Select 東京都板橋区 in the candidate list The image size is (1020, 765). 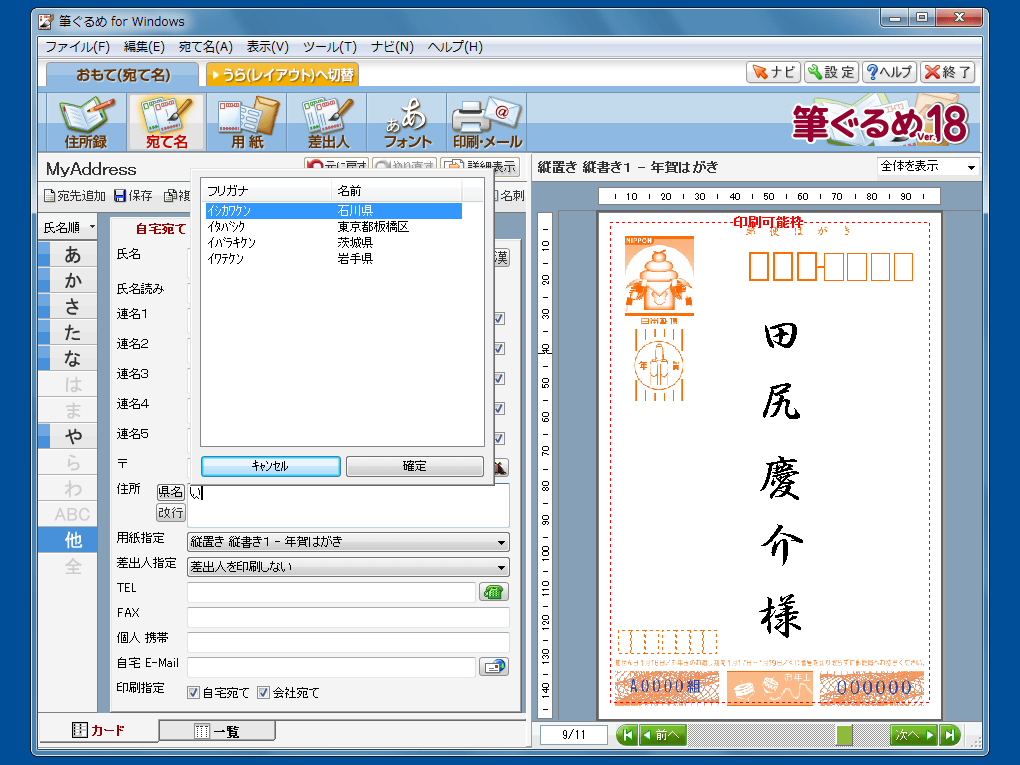tap(334, 227)
